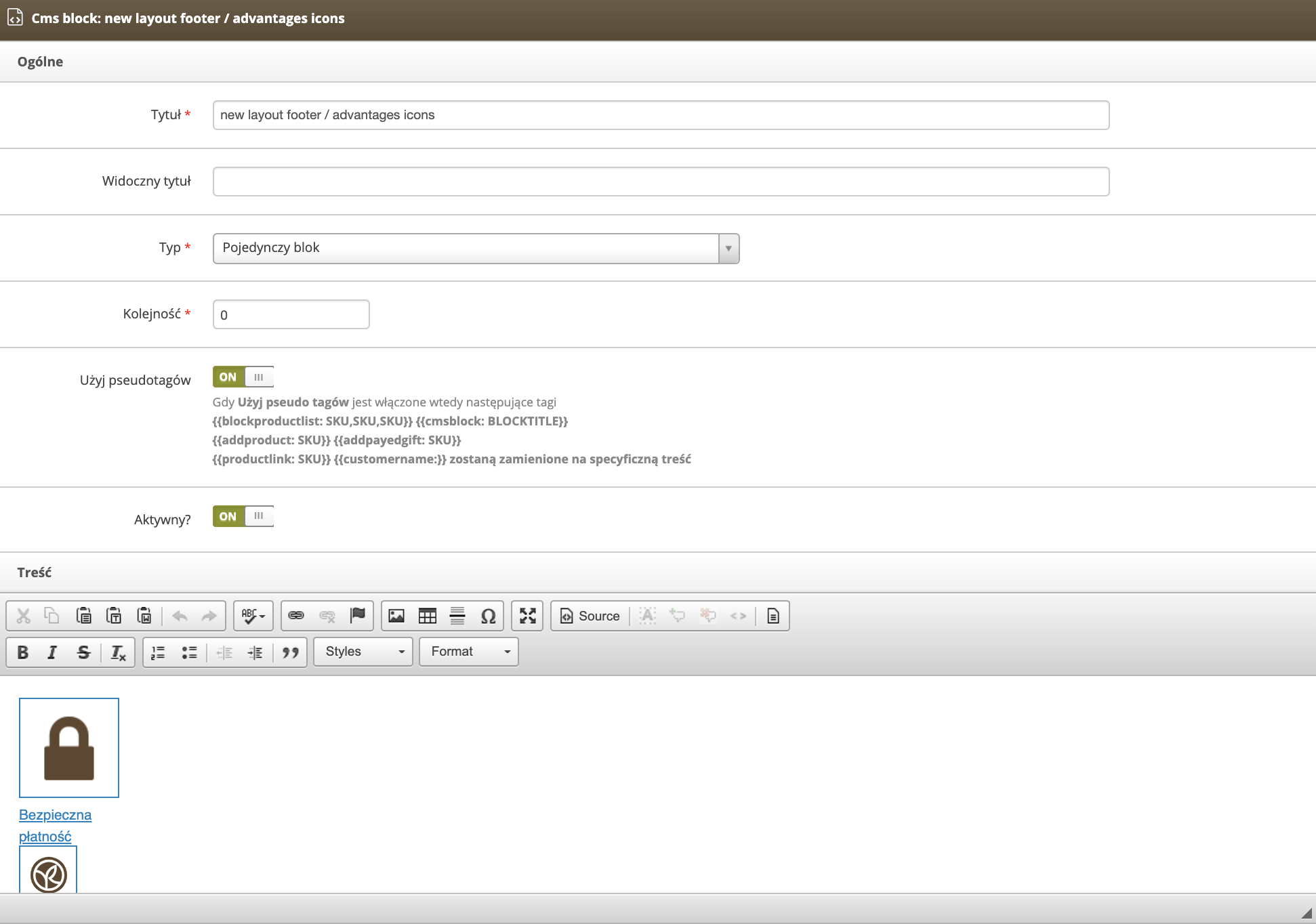Click the Insert Table icon
Image resolution: width=1316 pixels, height=924 pixels.
pos(428,616)
